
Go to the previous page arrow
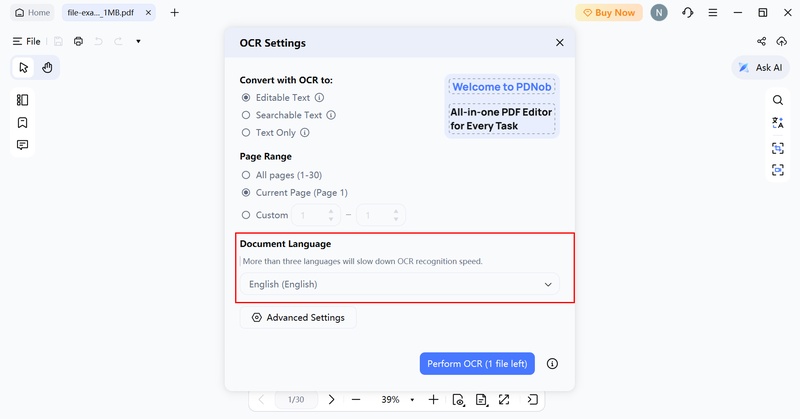(x=261, y=399)
